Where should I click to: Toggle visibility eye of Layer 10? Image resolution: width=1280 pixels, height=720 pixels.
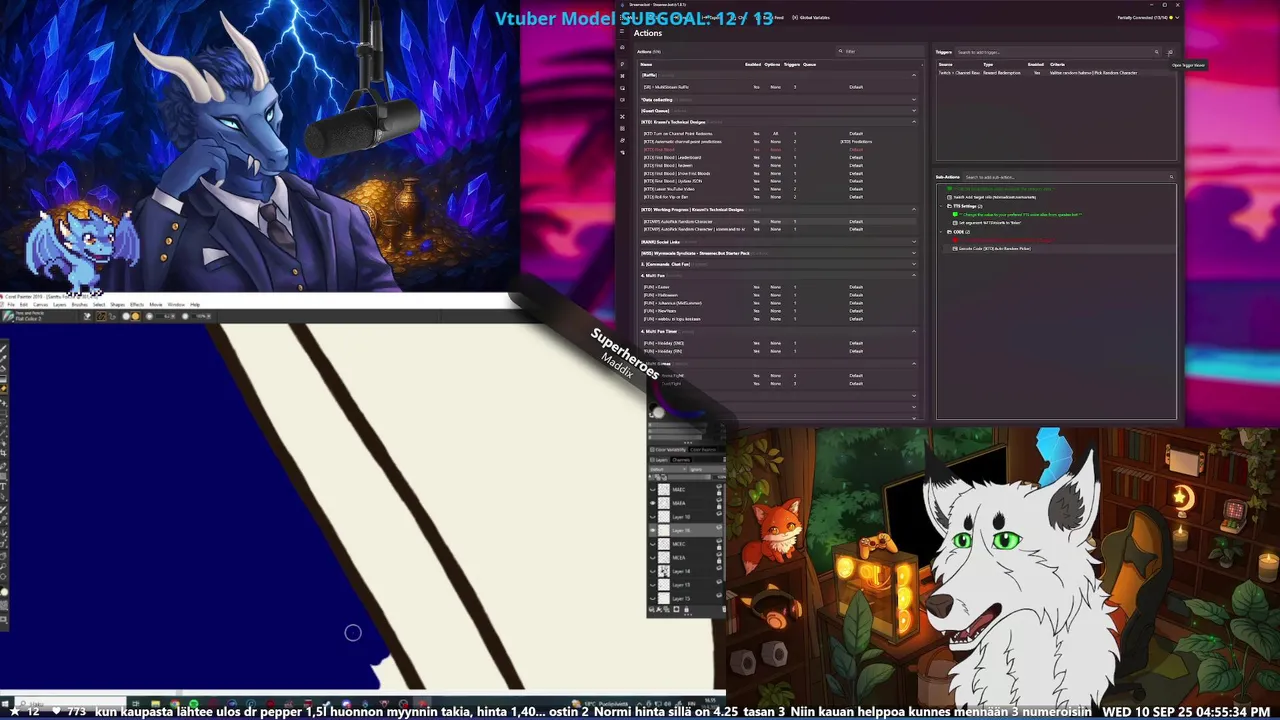point(652,517)
